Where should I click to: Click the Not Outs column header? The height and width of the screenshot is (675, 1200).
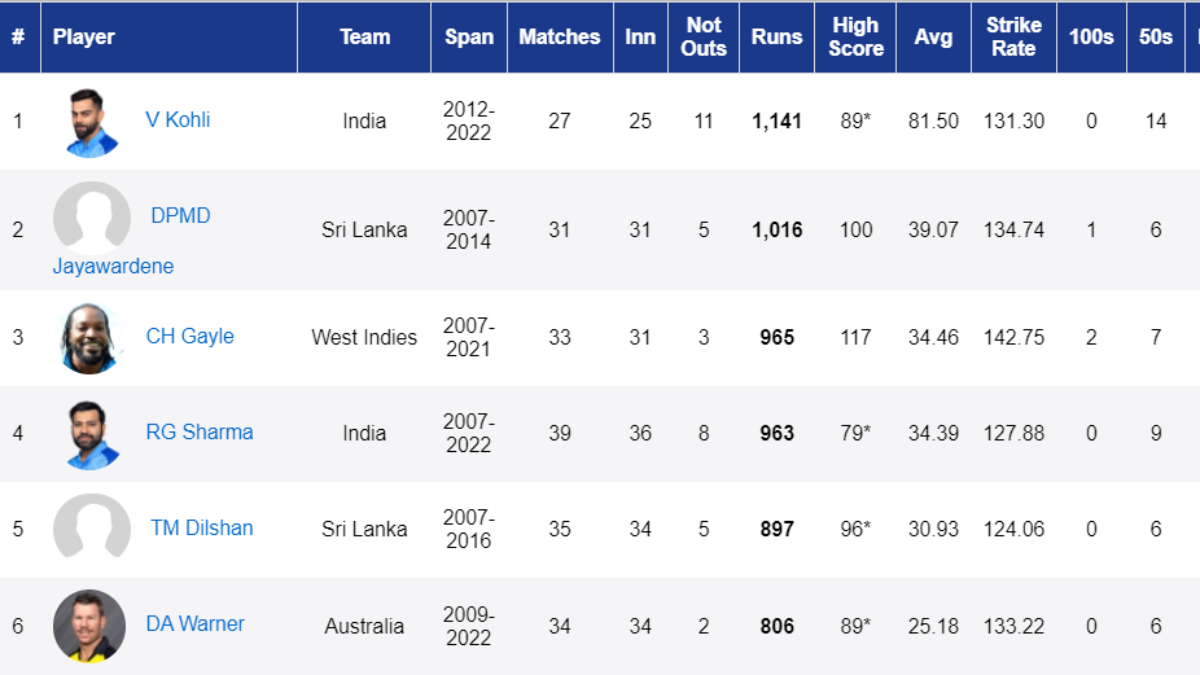pyautogui.click(x=703, y=37)
